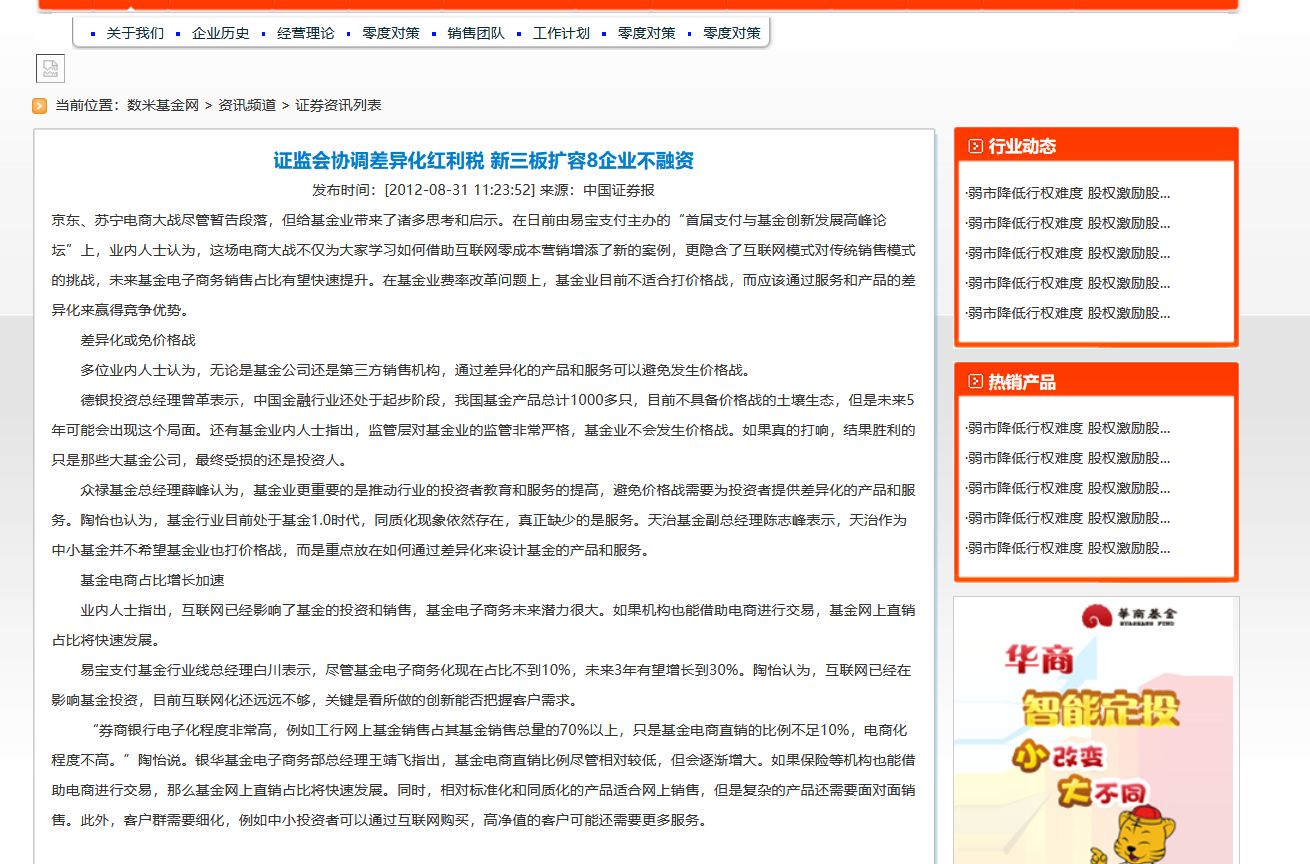The image size is (1310, 864).
Task: Open the third 弱市降低行权难度 link under 行业动态
Action: 1067,253
